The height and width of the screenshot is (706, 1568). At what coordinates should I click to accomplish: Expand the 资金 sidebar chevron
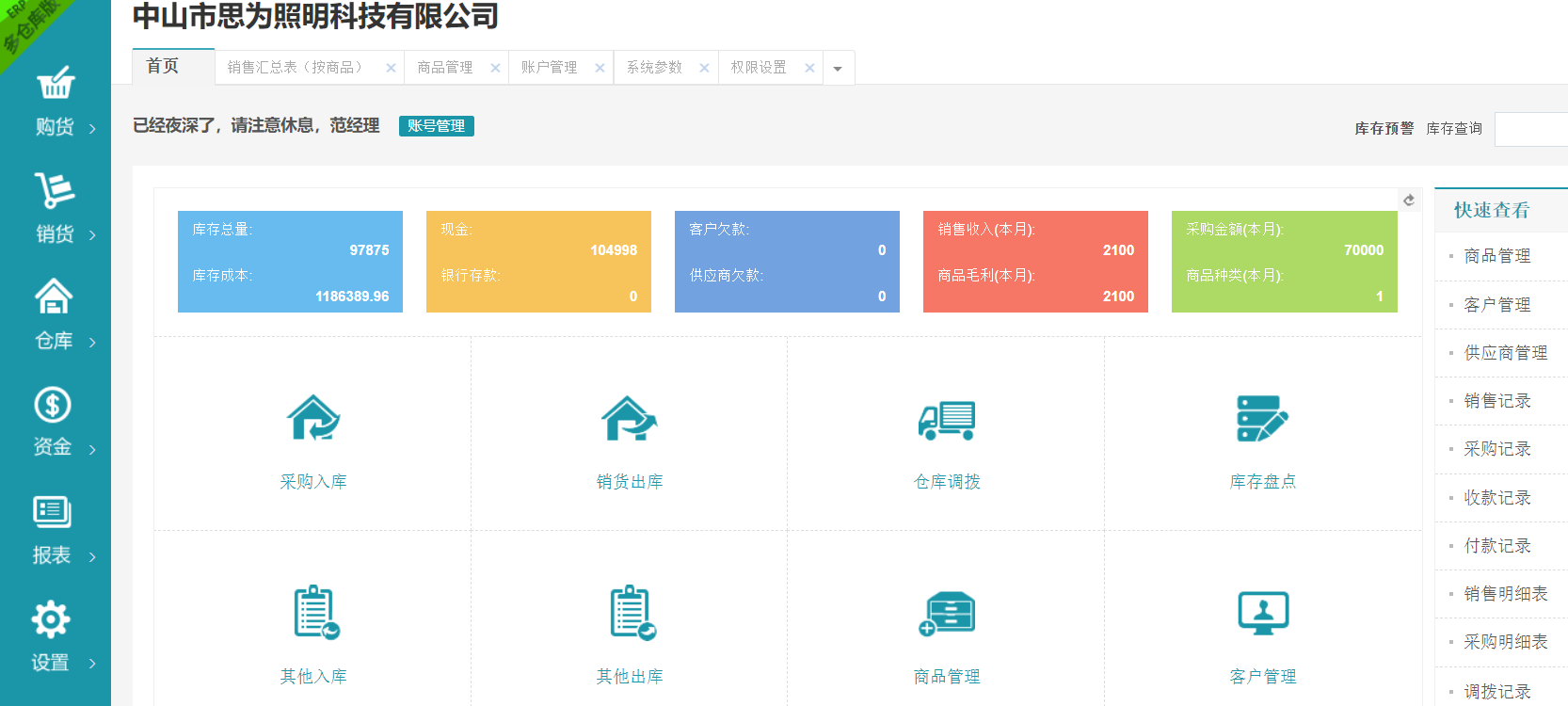tap(92, 450)
